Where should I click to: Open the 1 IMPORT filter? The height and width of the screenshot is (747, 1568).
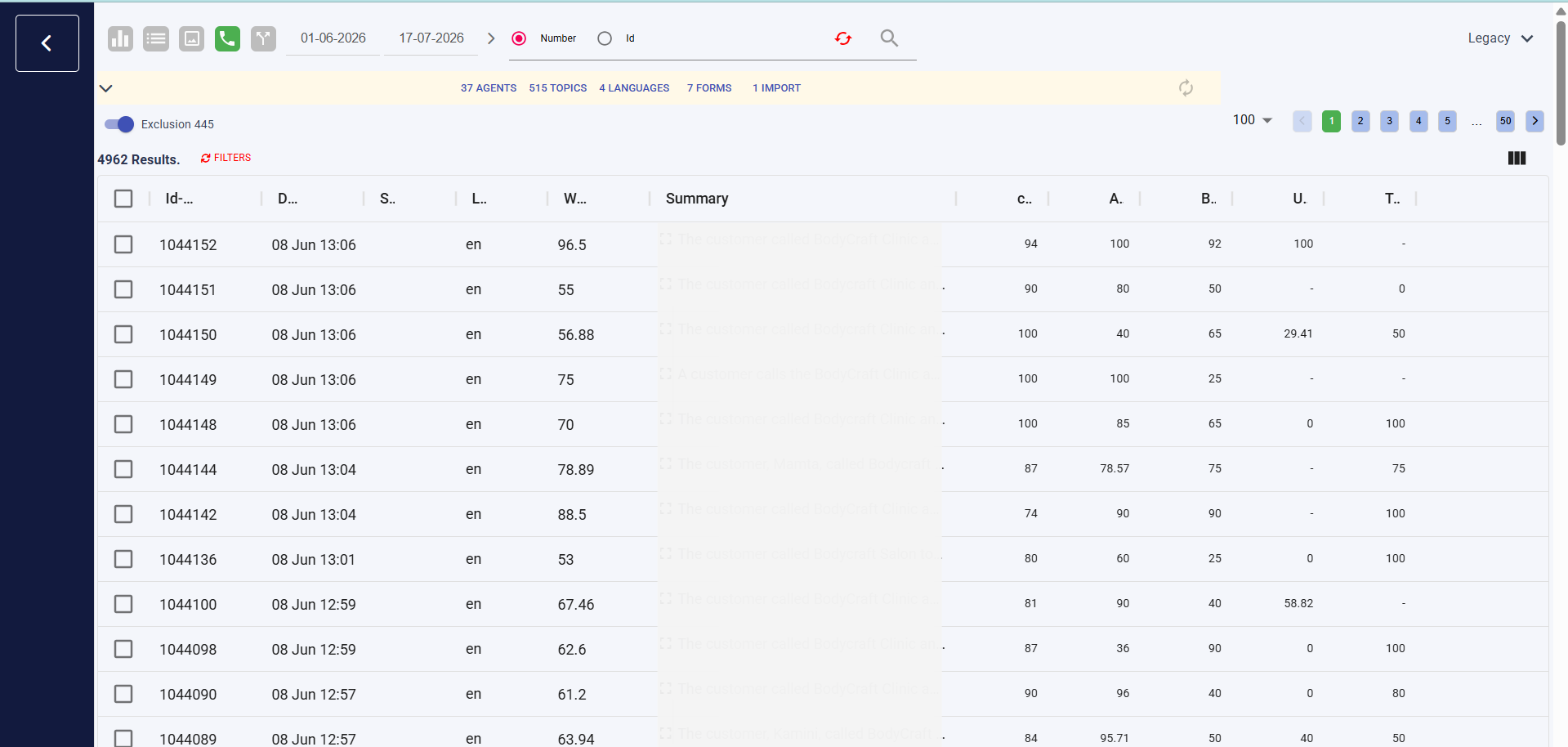[x=776, y=88]
